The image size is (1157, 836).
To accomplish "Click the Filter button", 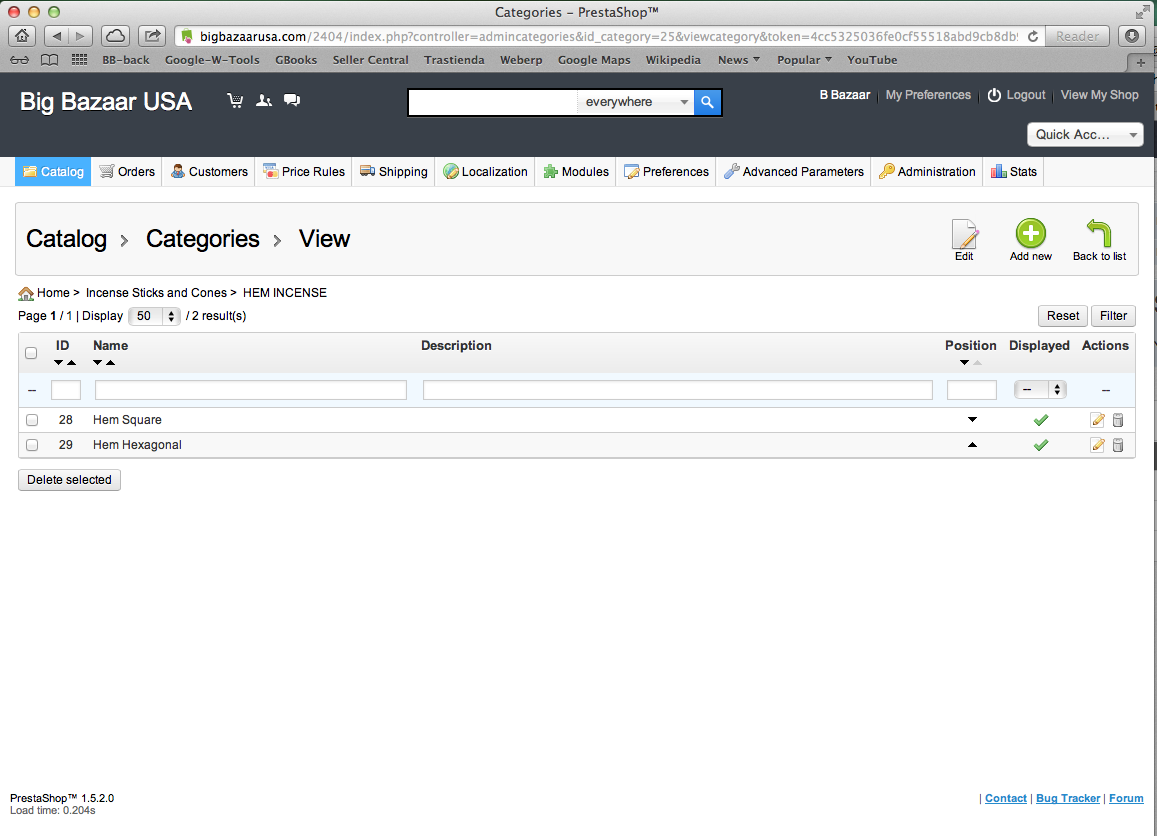I will 1113,316.
